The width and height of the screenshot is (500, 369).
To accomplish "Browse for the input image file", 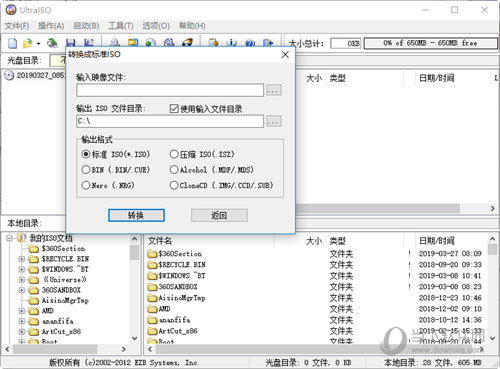I will click(274, 90).
